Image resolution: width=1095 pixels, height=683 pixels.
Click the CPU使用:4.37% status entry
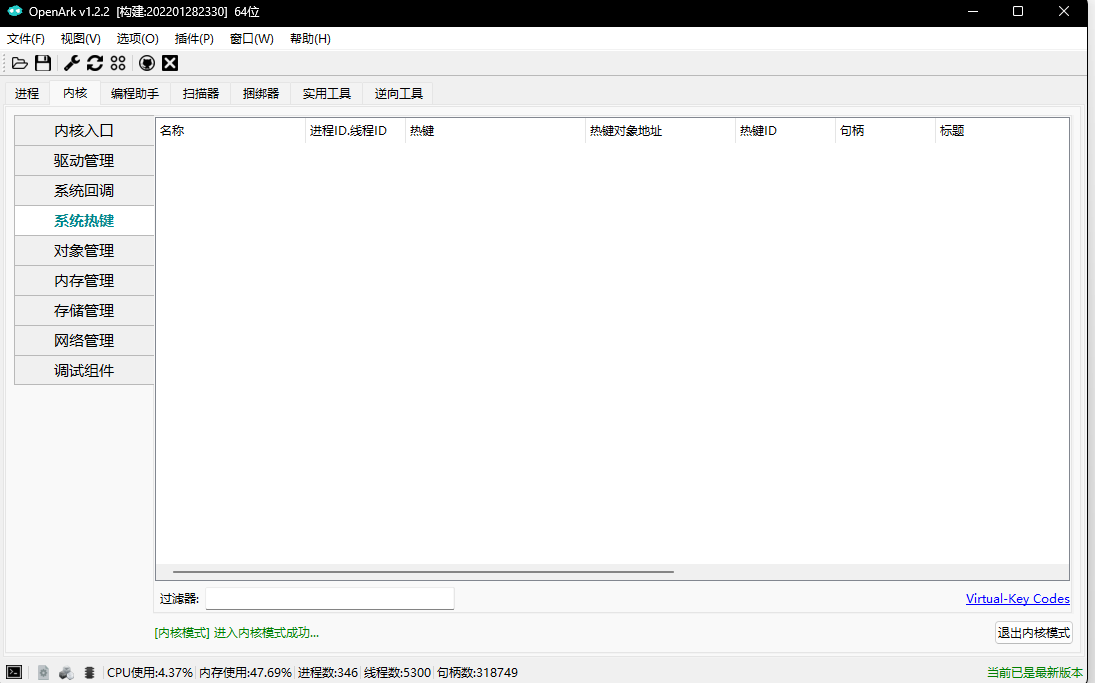click(x=149, y=673)
